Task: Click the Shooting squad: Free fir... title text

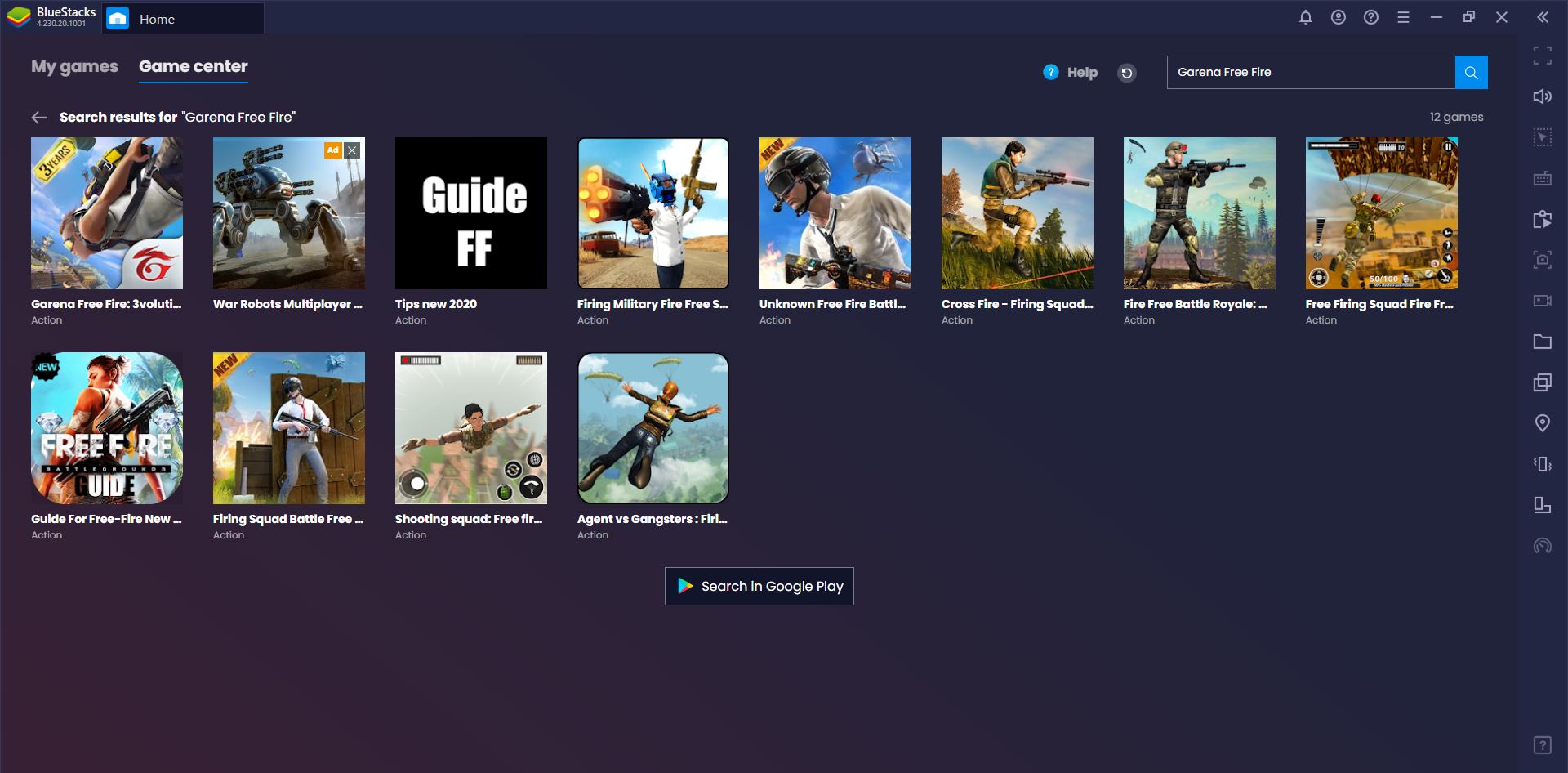Action: [469, 519]
